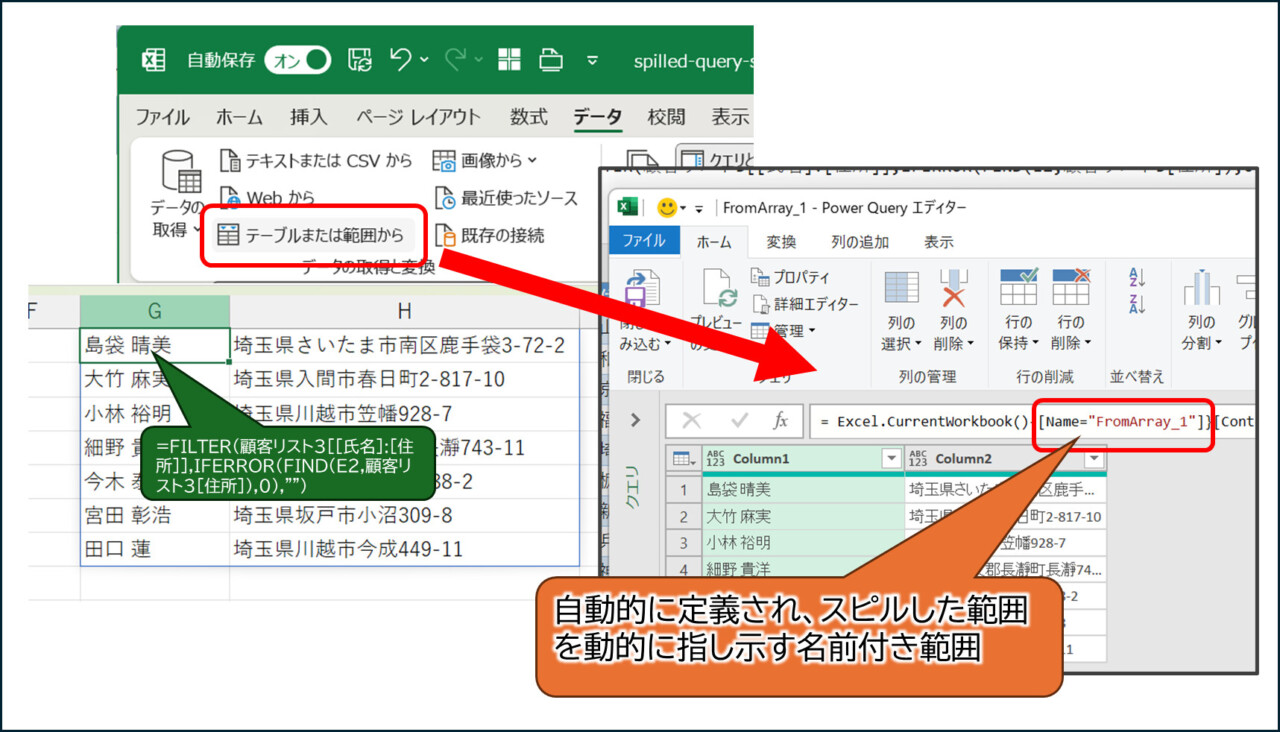Image resolution: width=1280 pixels, height=732 pixels.
Task: Click the Undo arrow icon in Excel
Action: click(400, 60)
